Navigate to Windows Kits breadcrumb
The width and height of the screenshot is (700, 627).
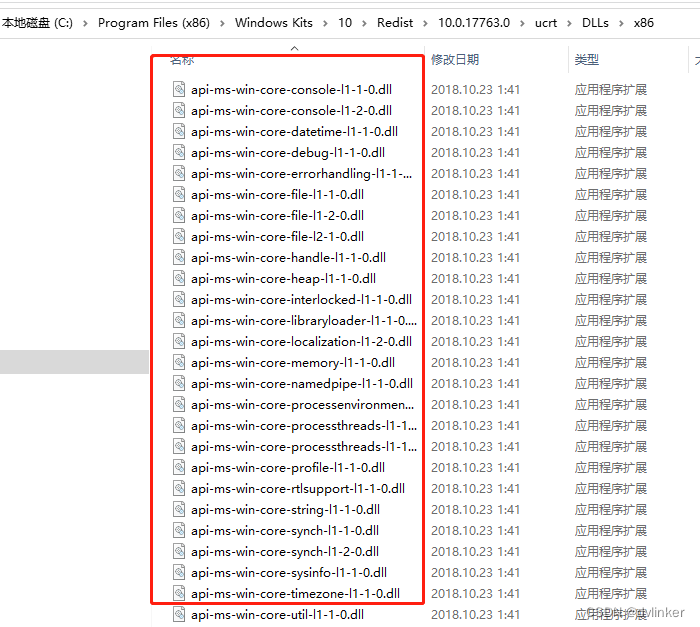(274, 23)
